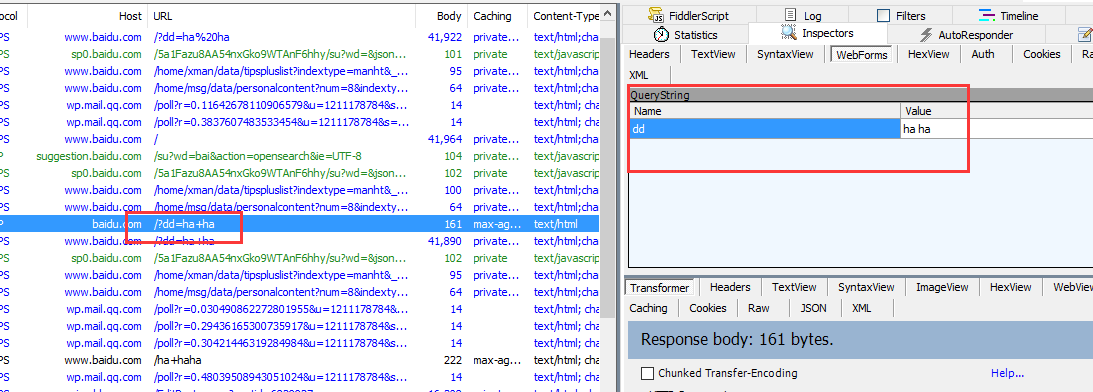Open the Help... link
Viewport: 1093px width, 392px height.
1007,373
